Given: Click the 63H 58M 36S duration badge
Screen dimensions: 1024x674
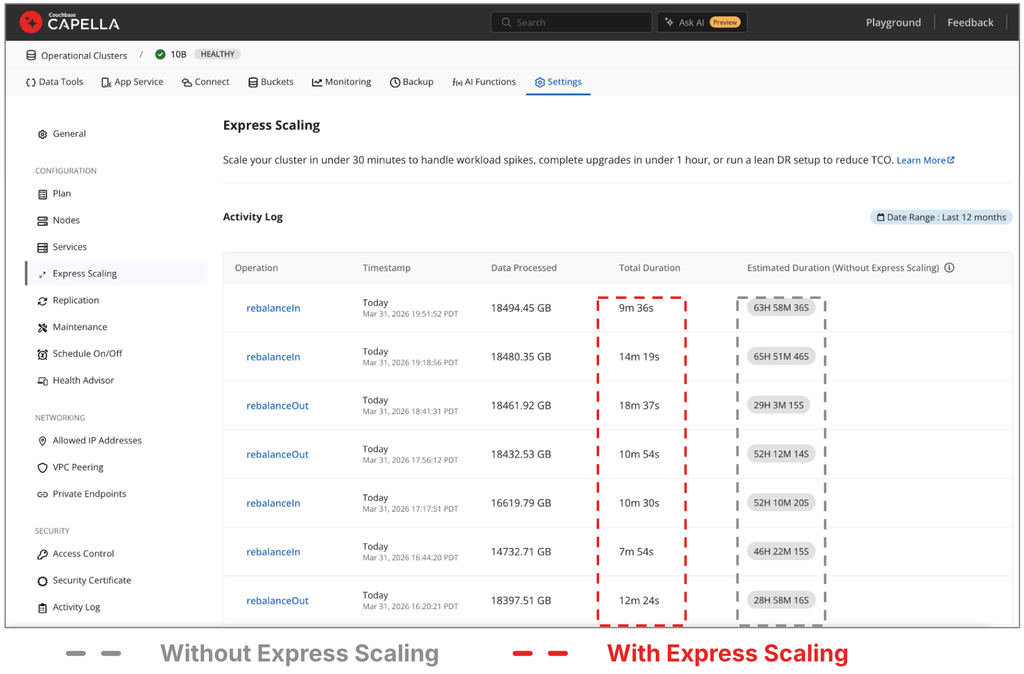Looking at the screenshot, I should 781,308.
